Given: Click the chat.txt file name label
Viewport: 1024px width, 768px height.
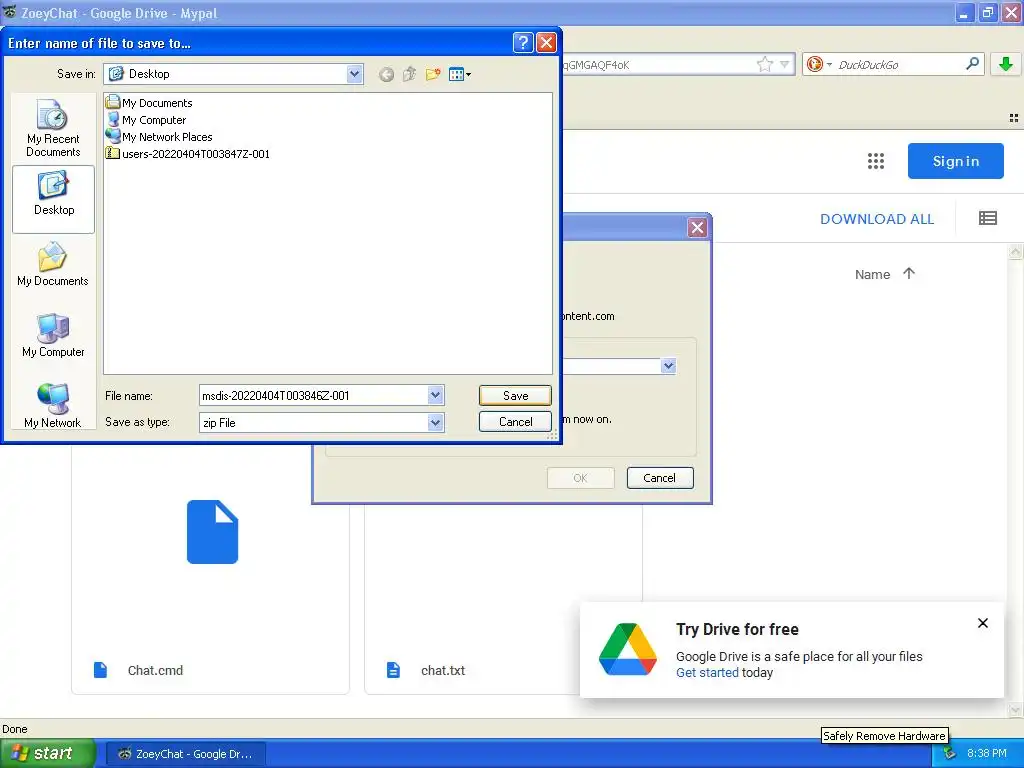Looking at the screenshot, I should [443, 670].
